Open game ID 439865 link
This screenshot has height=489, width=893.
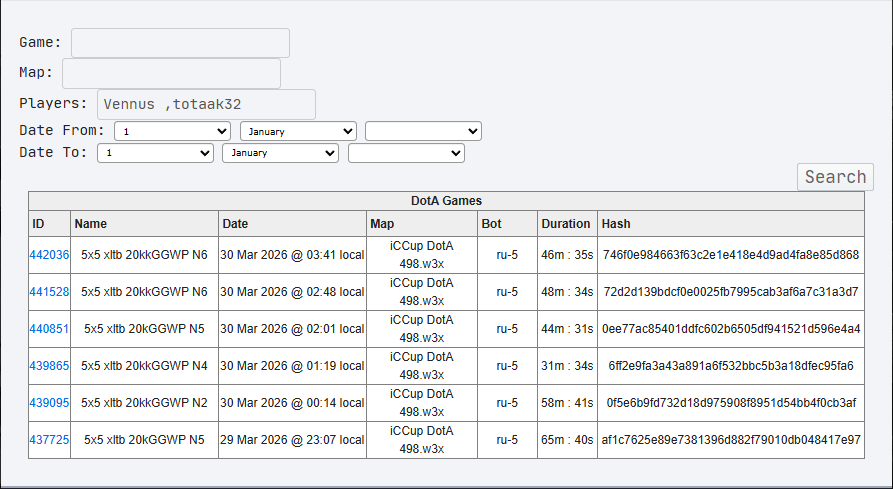click(x=49, y=366)
